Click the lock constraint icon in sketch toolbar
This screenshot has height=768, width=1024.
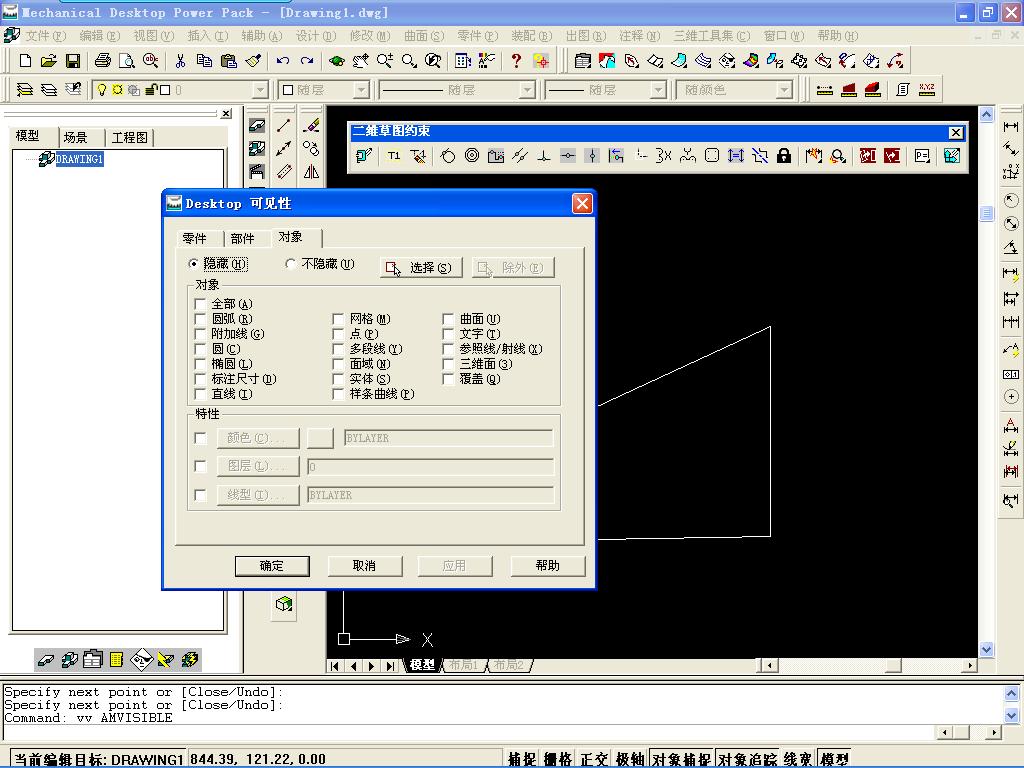[784, 155]
